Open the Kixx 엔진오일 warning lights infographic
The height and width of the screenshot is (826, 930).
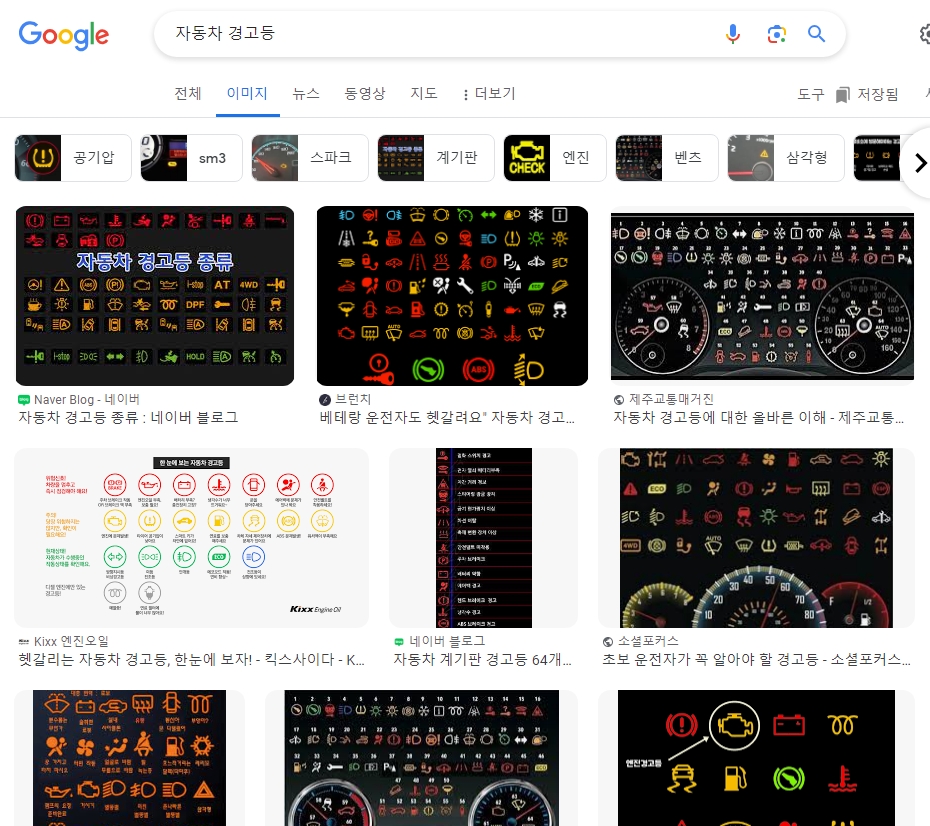pos(191,537)
